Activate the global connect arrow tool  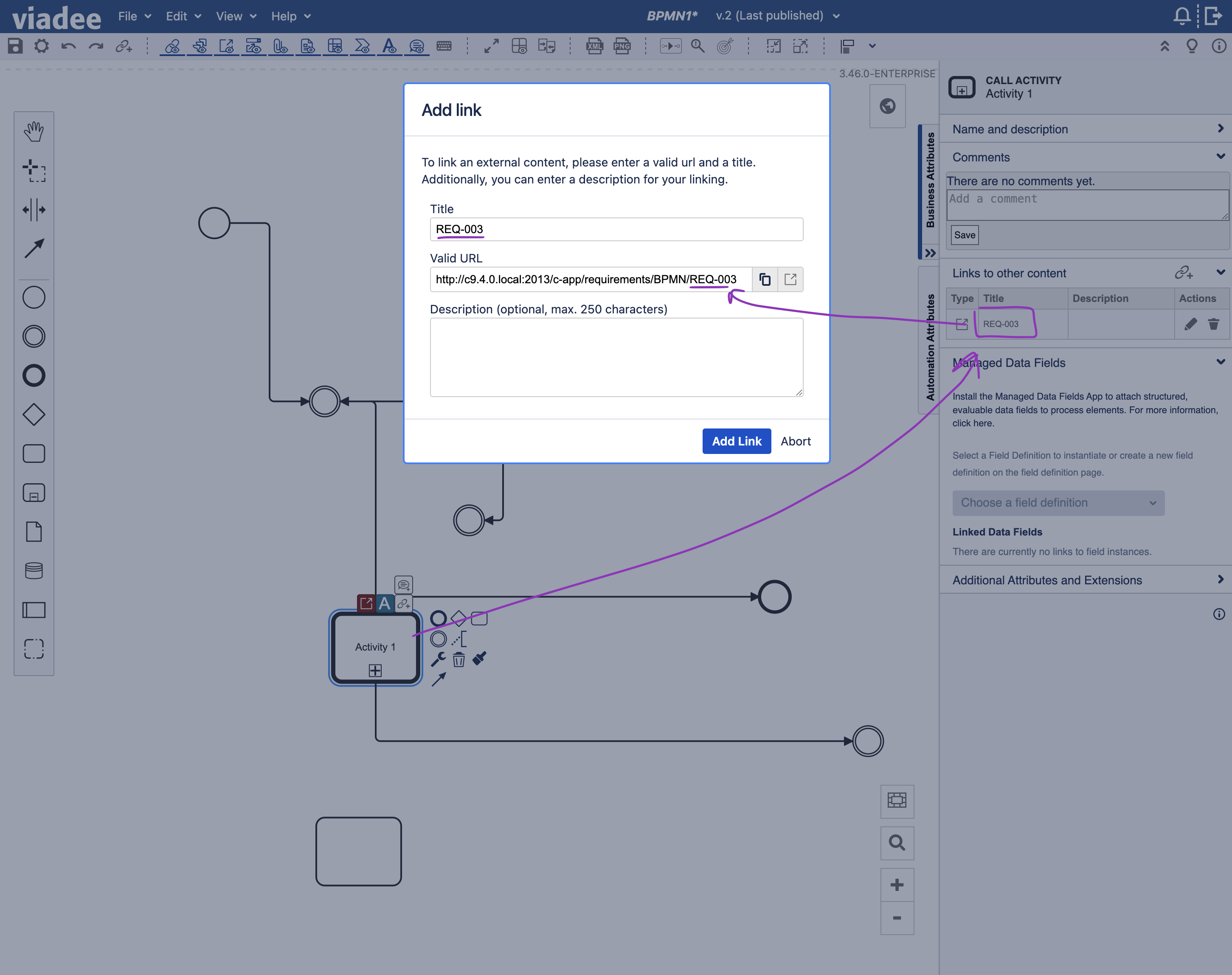pos(34,248)
